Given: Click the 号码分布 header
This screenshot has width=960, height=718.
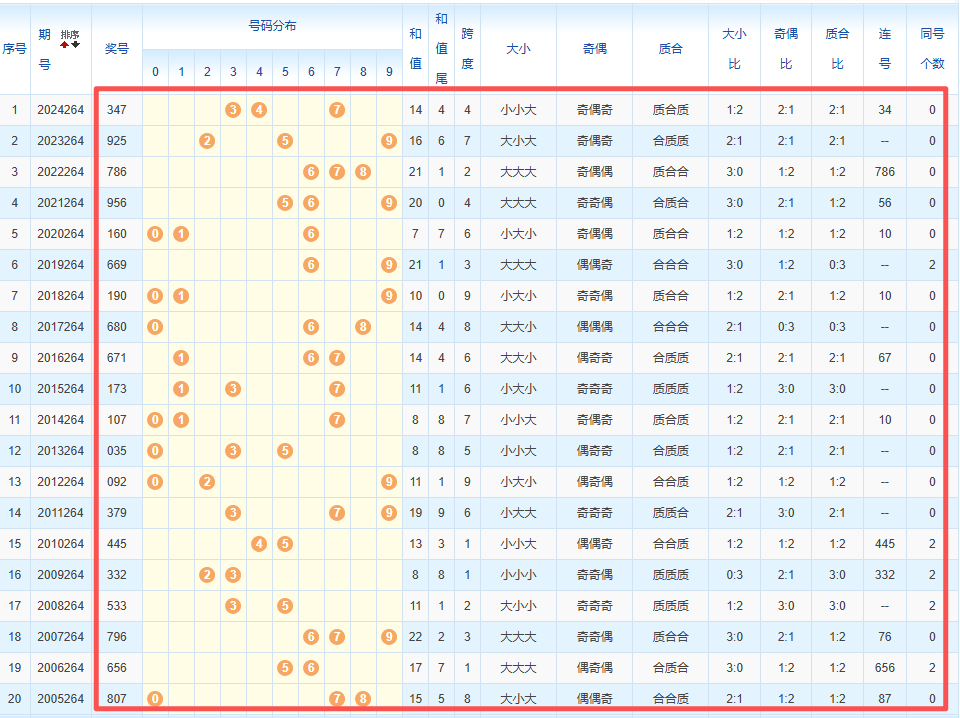Looking at the screenshot, I should pos(272,26).
